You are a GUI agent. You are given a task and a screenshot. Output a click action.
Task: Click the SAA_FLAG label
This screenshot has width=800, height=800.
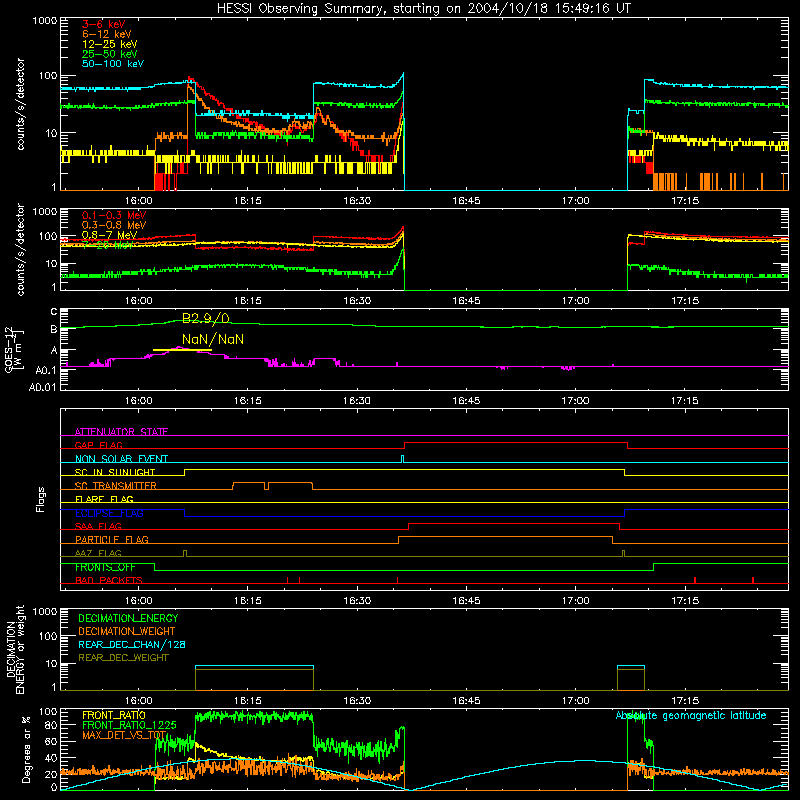coord(98,526)
